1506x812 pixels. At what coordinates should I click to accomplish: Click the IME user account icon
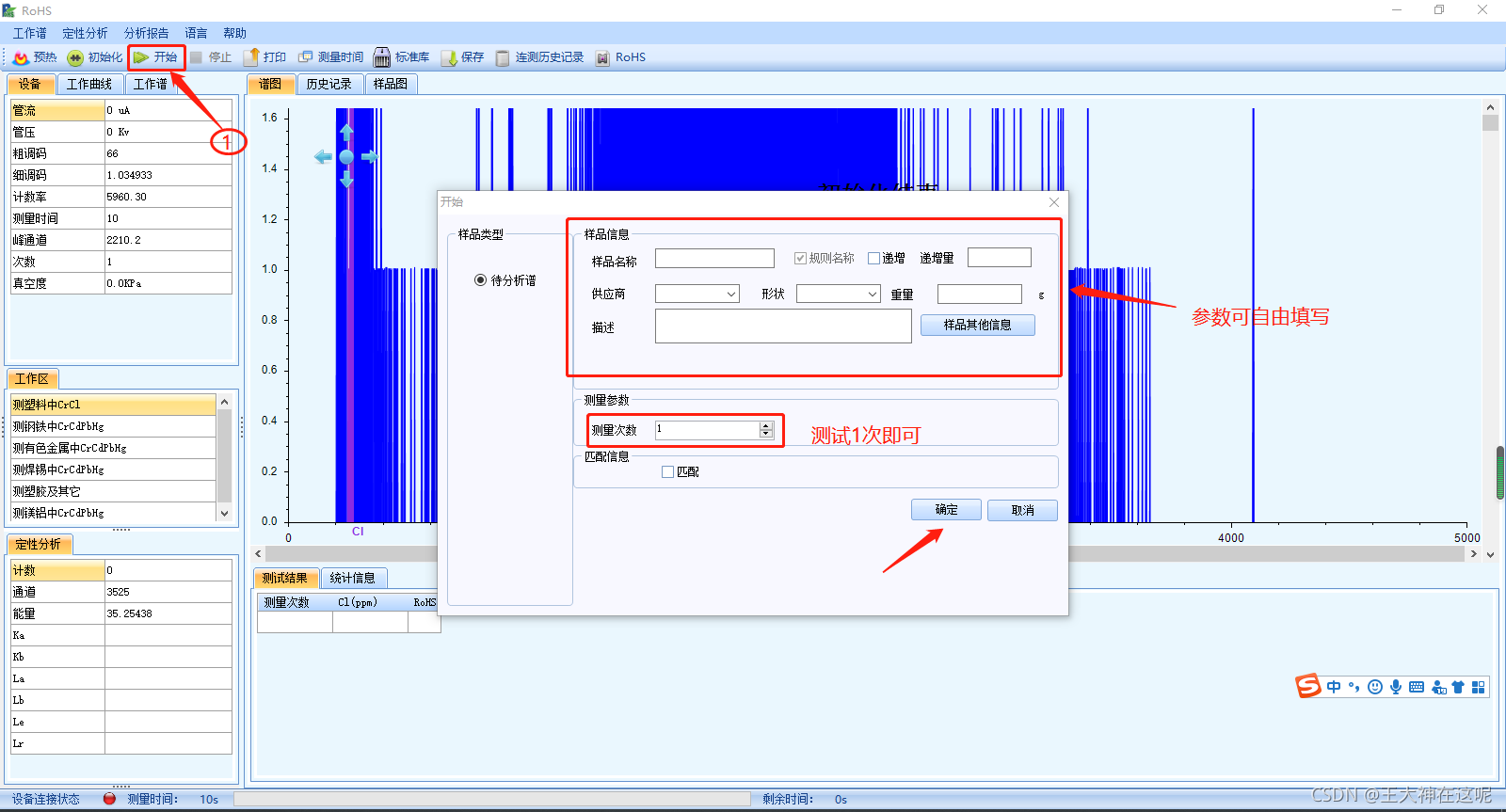tap(1438, 687)
